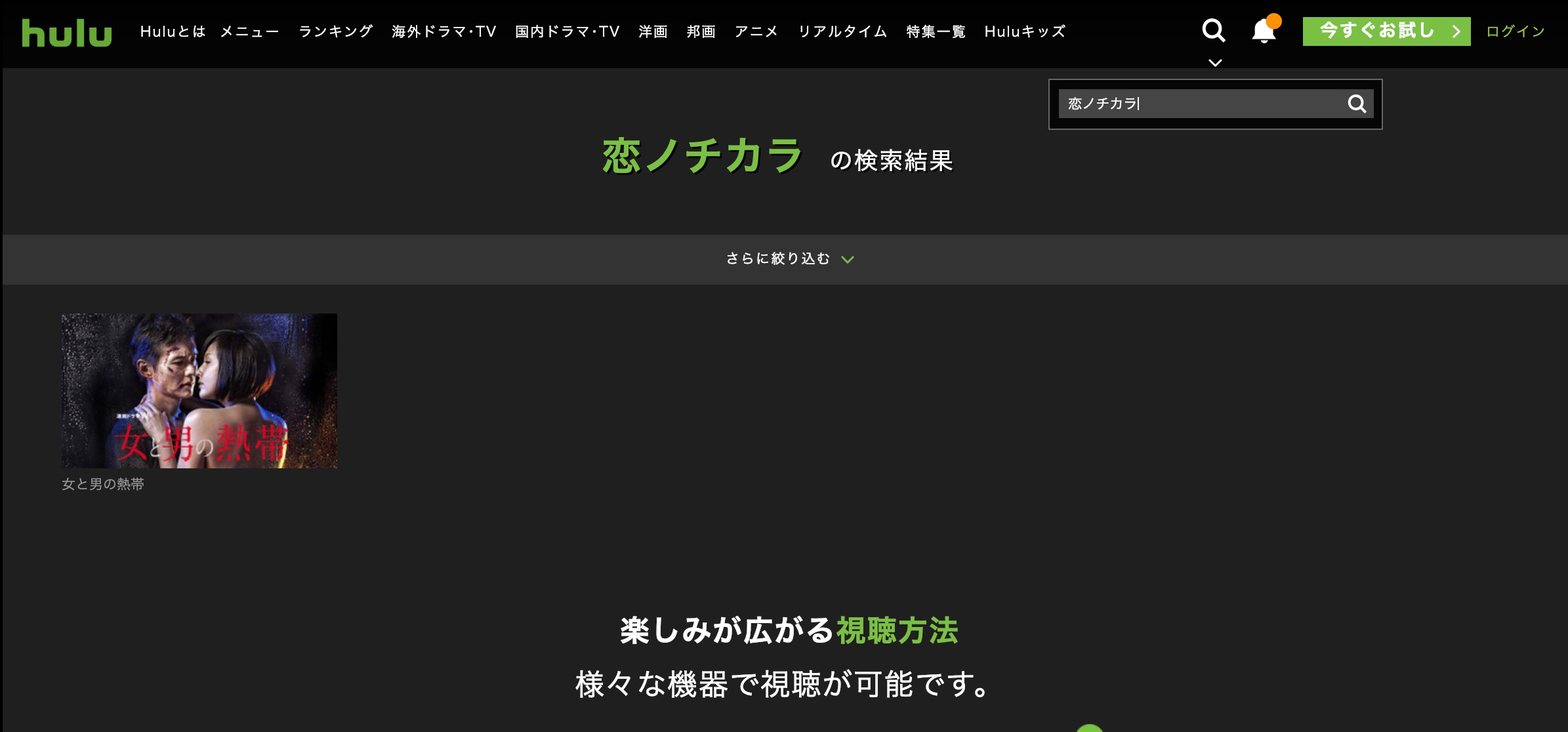This screenshot has width=1568, height=732.
Task: Click the Hulu logo
Action: click(x=67, y=32)
